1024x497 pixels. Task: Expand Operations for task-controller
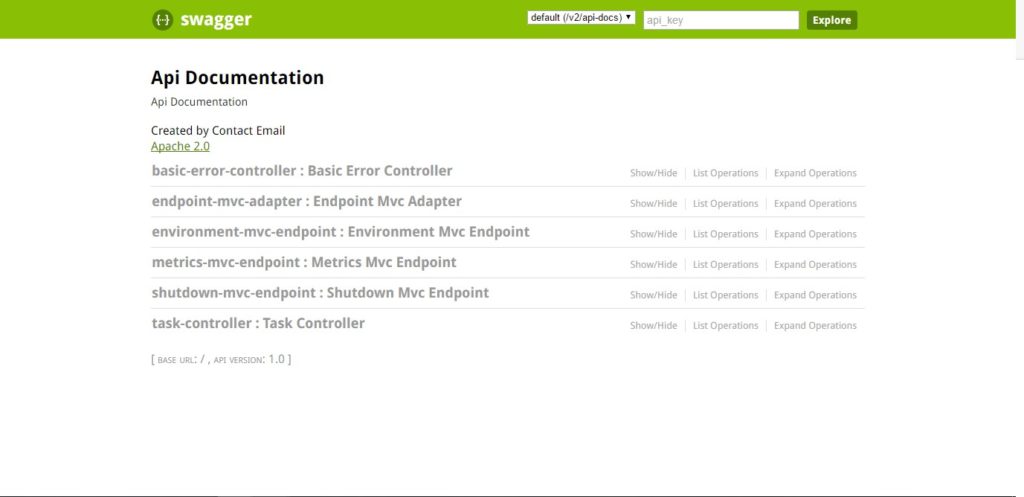coord(815,325)
